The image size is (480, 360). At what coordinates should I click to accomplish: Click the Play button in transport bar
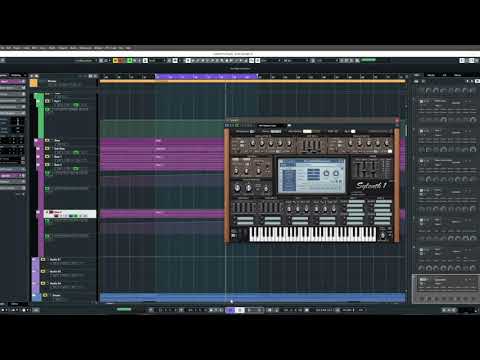pyautogui.click(x=249, y=310)
